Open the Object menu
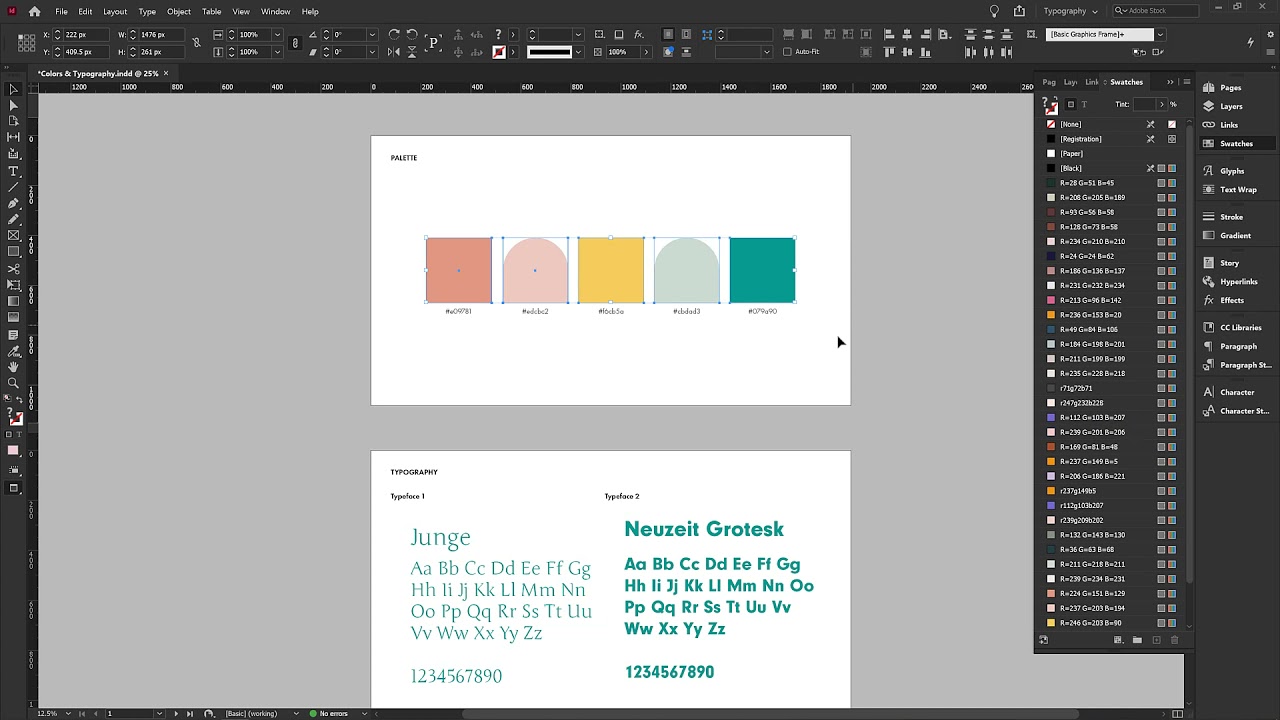 click(x=179, y=11)
